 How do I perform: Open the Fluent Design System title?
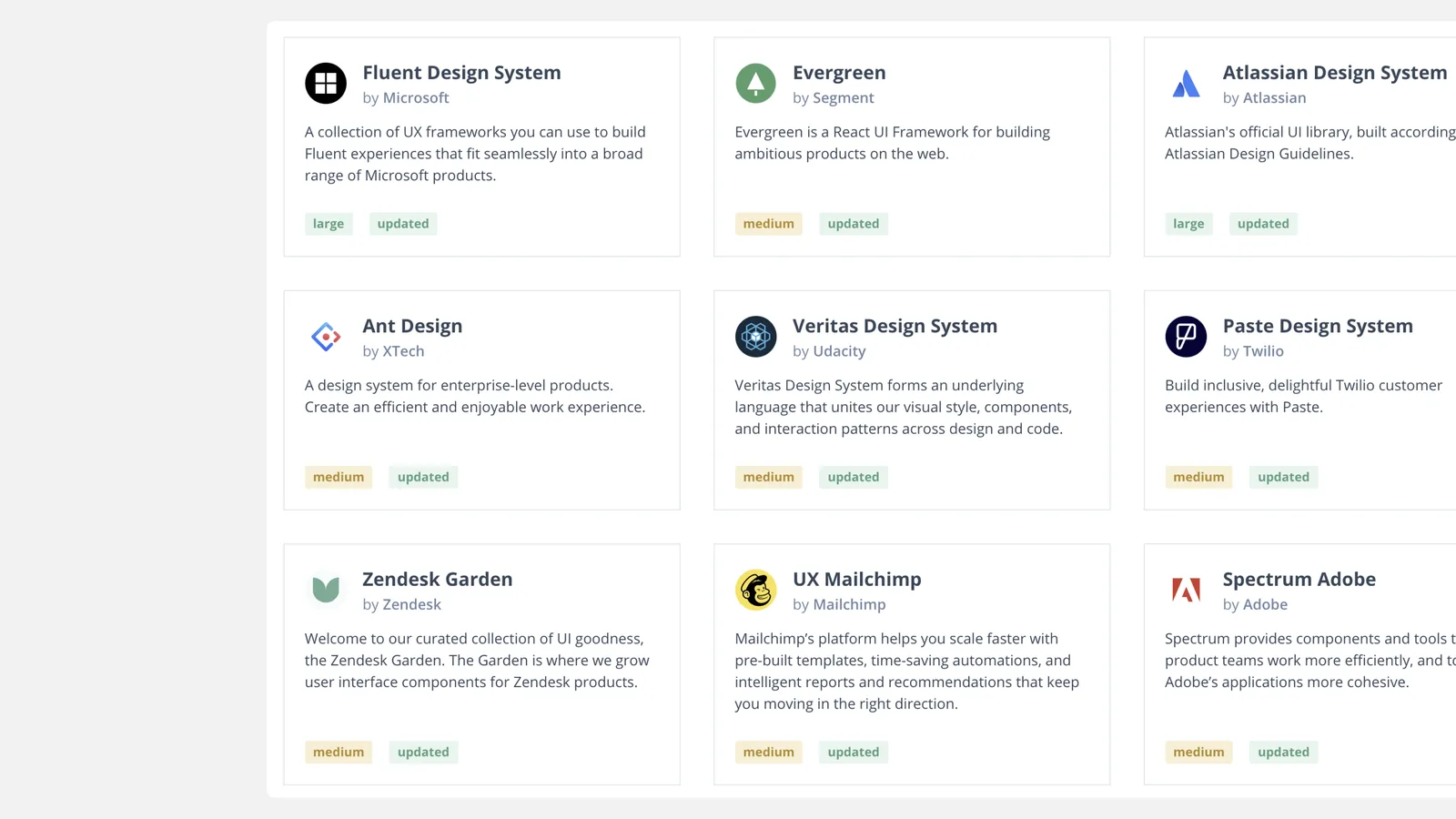pos(461,73)
